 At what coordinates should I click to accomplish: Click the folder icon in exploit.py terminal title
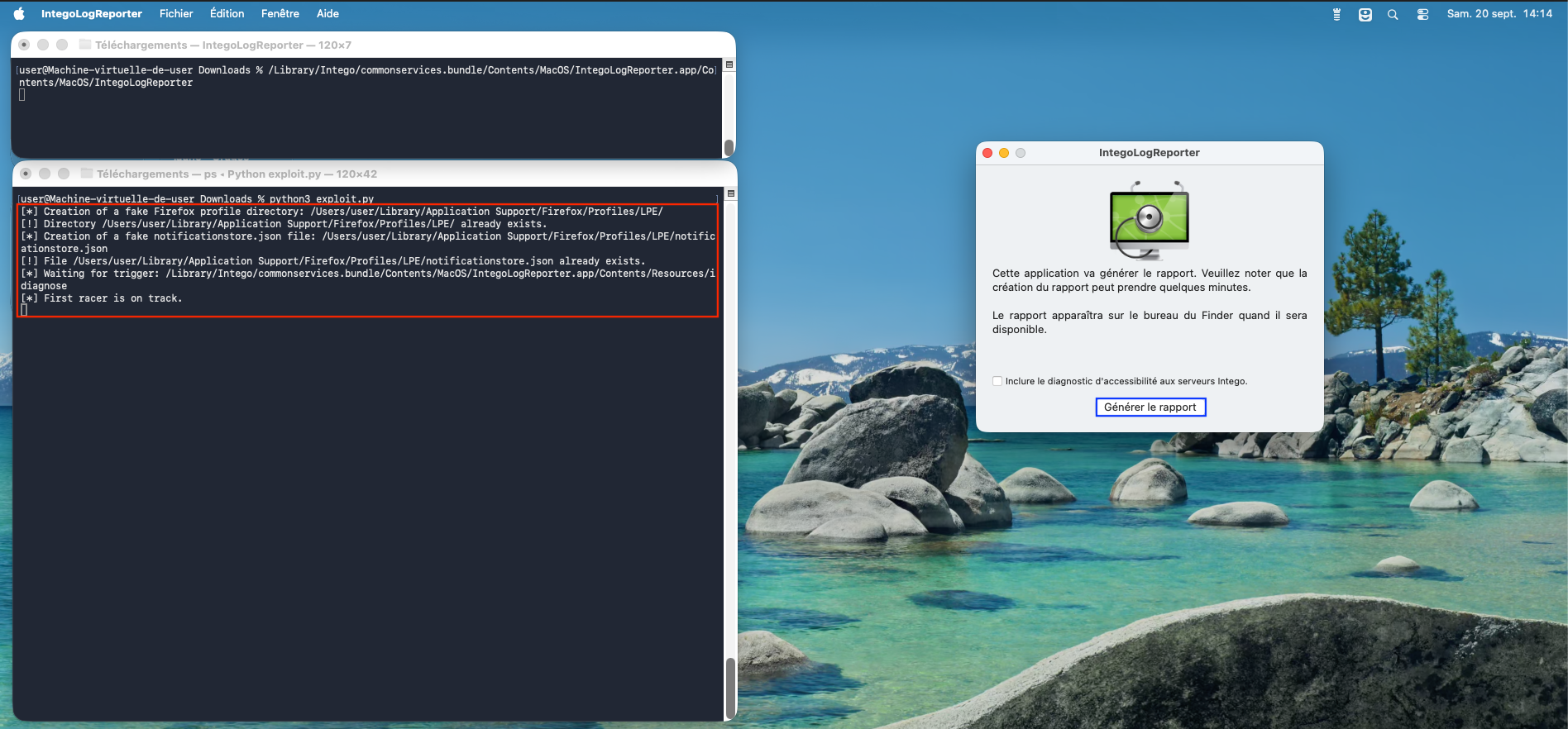tap(87, 174)
